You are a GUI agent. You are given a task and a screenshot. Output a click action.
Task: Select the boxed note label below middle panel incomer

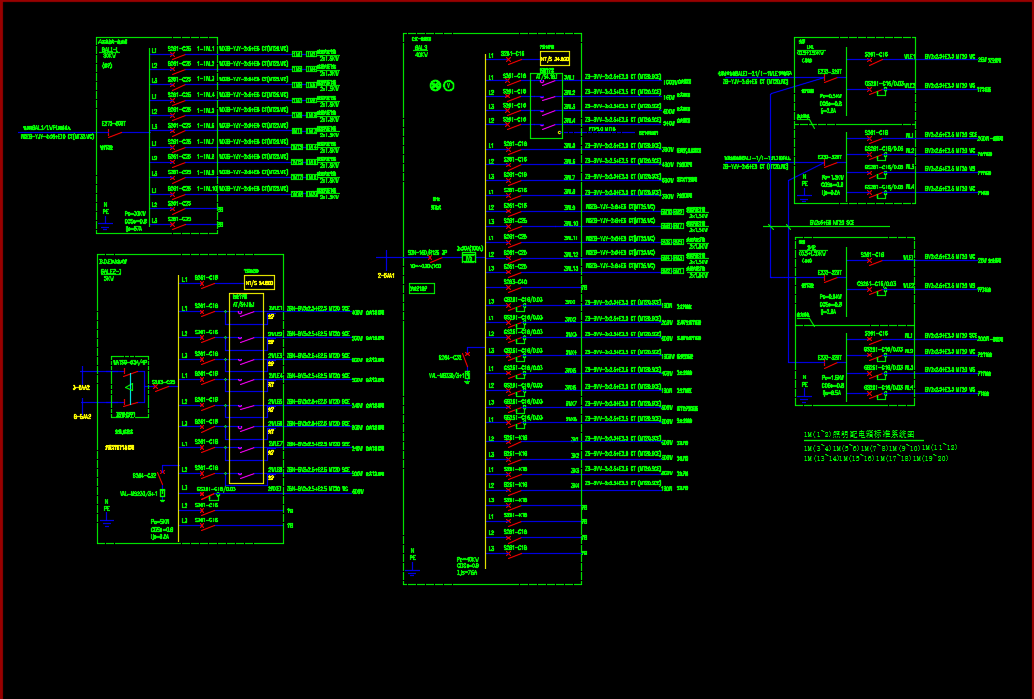[x=422, y=289]
